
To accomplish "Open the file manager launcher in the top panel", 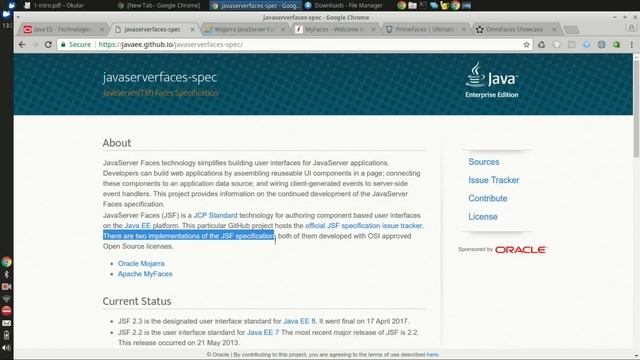I will coord(413,5).
